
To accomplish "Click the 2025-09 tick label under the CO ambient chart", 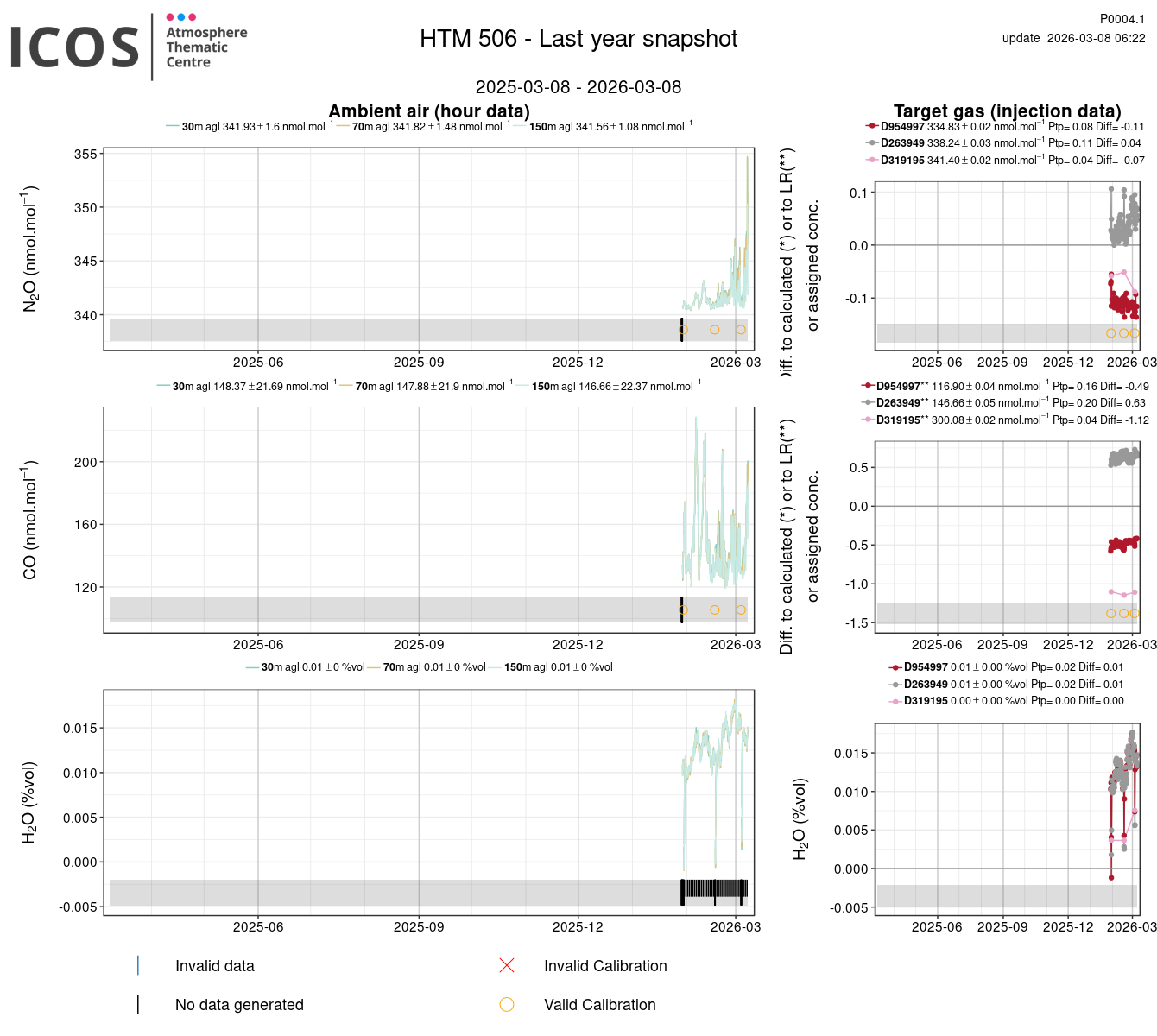I will (x=419, y=644).
